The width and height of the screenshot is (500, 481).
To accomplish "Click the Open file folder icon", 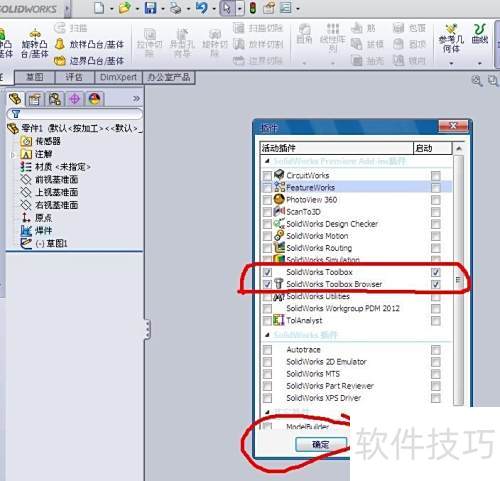I will click(125, 8).
